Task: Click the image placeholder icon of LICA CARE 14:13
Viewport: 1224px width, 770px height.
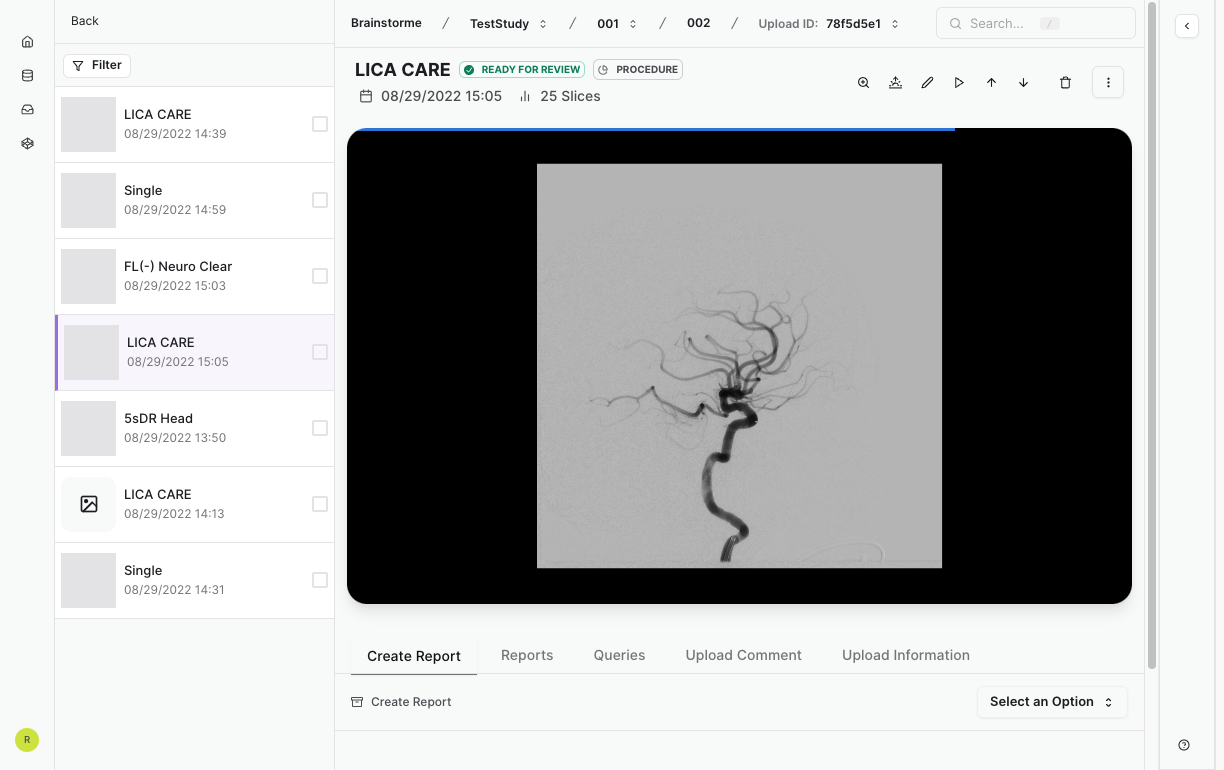Action: [x=89, y=504]
